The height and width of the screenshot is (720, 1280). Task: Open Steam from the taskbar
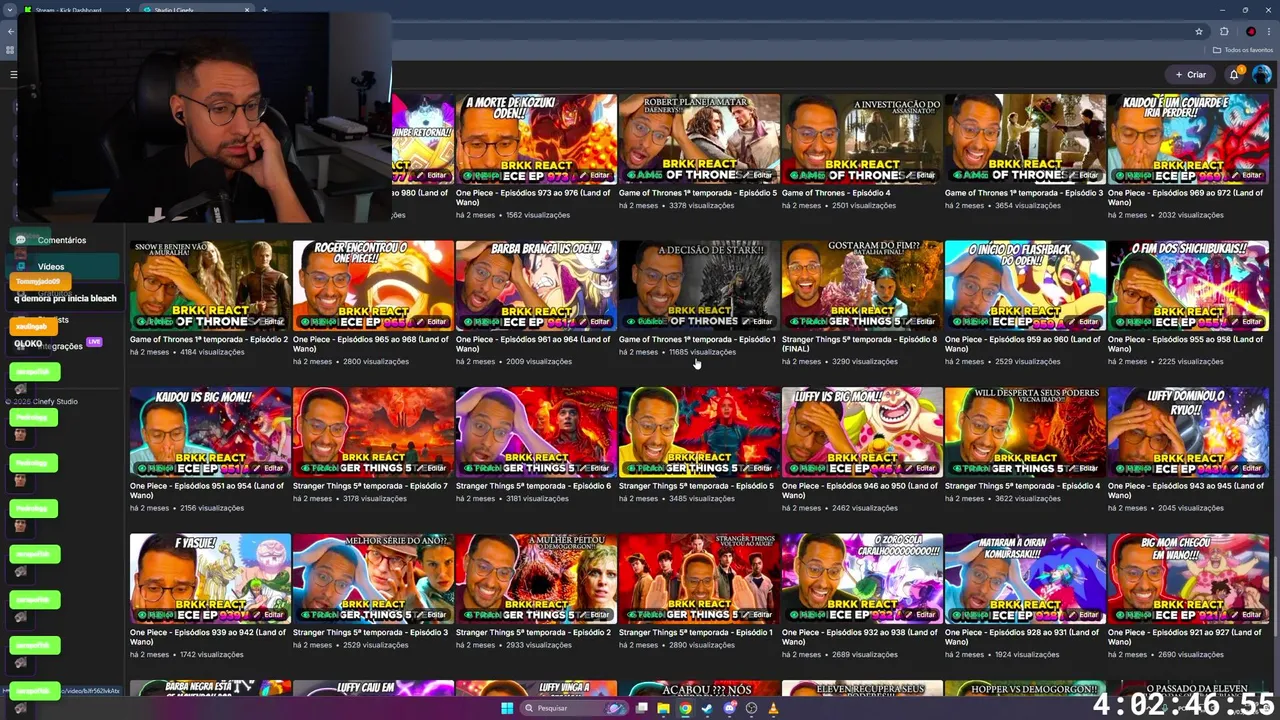pyautogui.click(x=707, y=708)
